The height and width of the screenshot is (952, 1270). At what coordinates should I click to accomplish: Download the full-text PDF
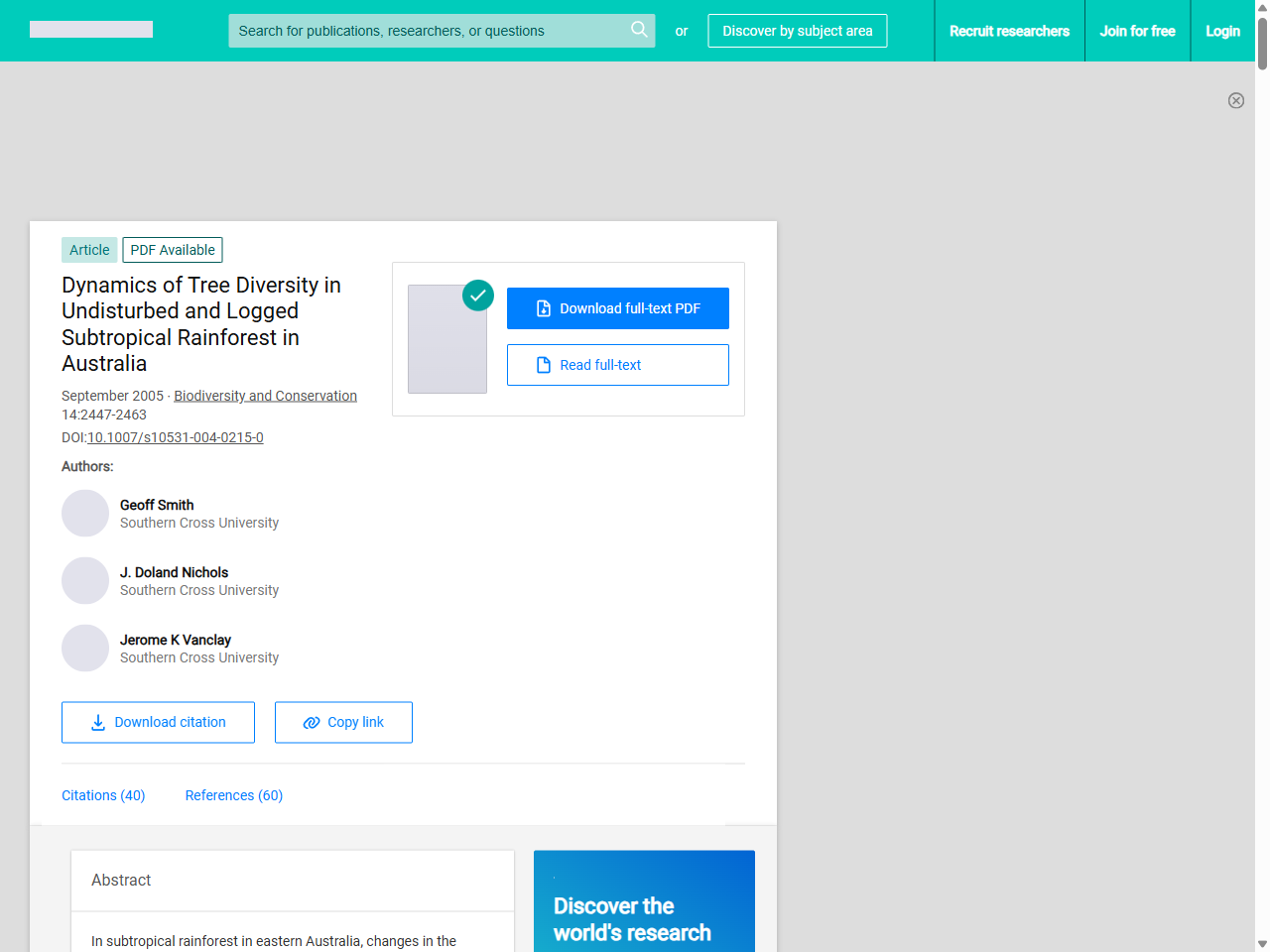coord(617,308)
